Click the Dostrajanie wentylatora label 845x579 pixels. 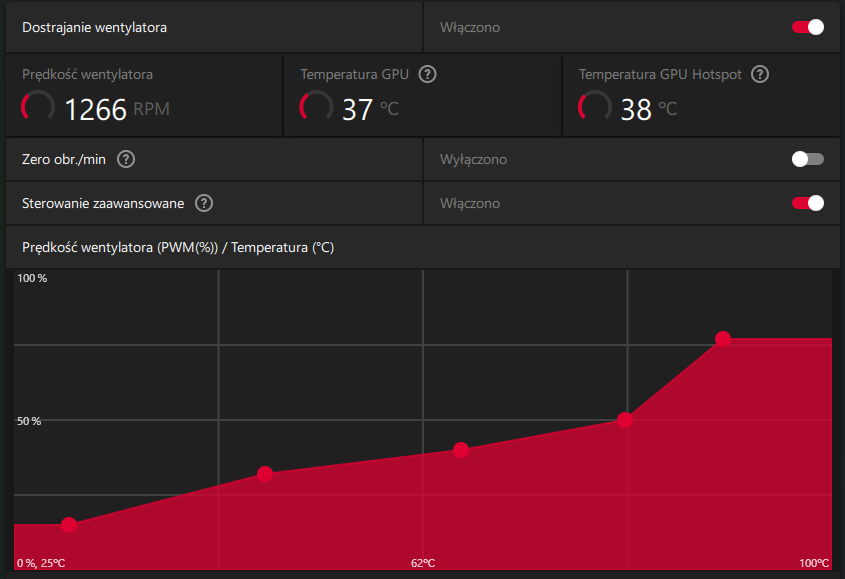click(x=94, y=27)
